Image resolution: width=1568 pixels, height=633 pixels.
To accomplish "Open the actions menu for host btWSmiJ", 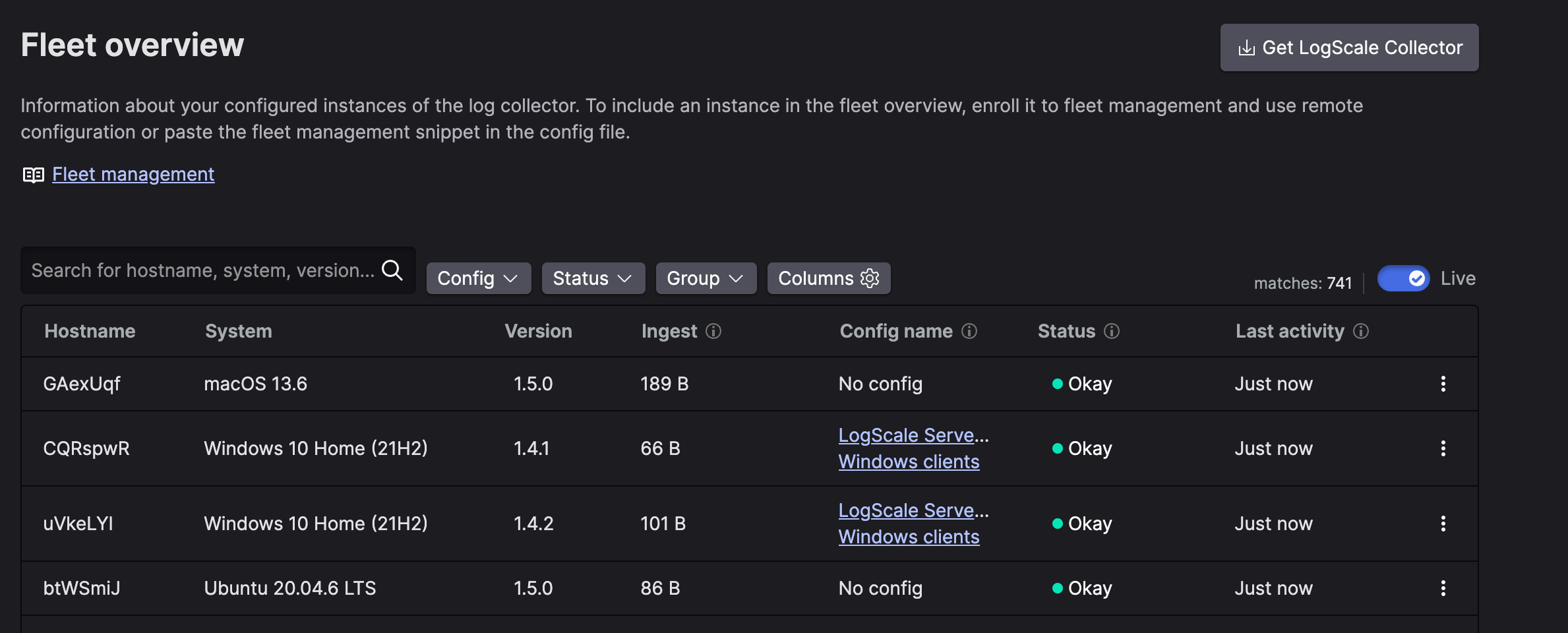I will click(1443, 588).
